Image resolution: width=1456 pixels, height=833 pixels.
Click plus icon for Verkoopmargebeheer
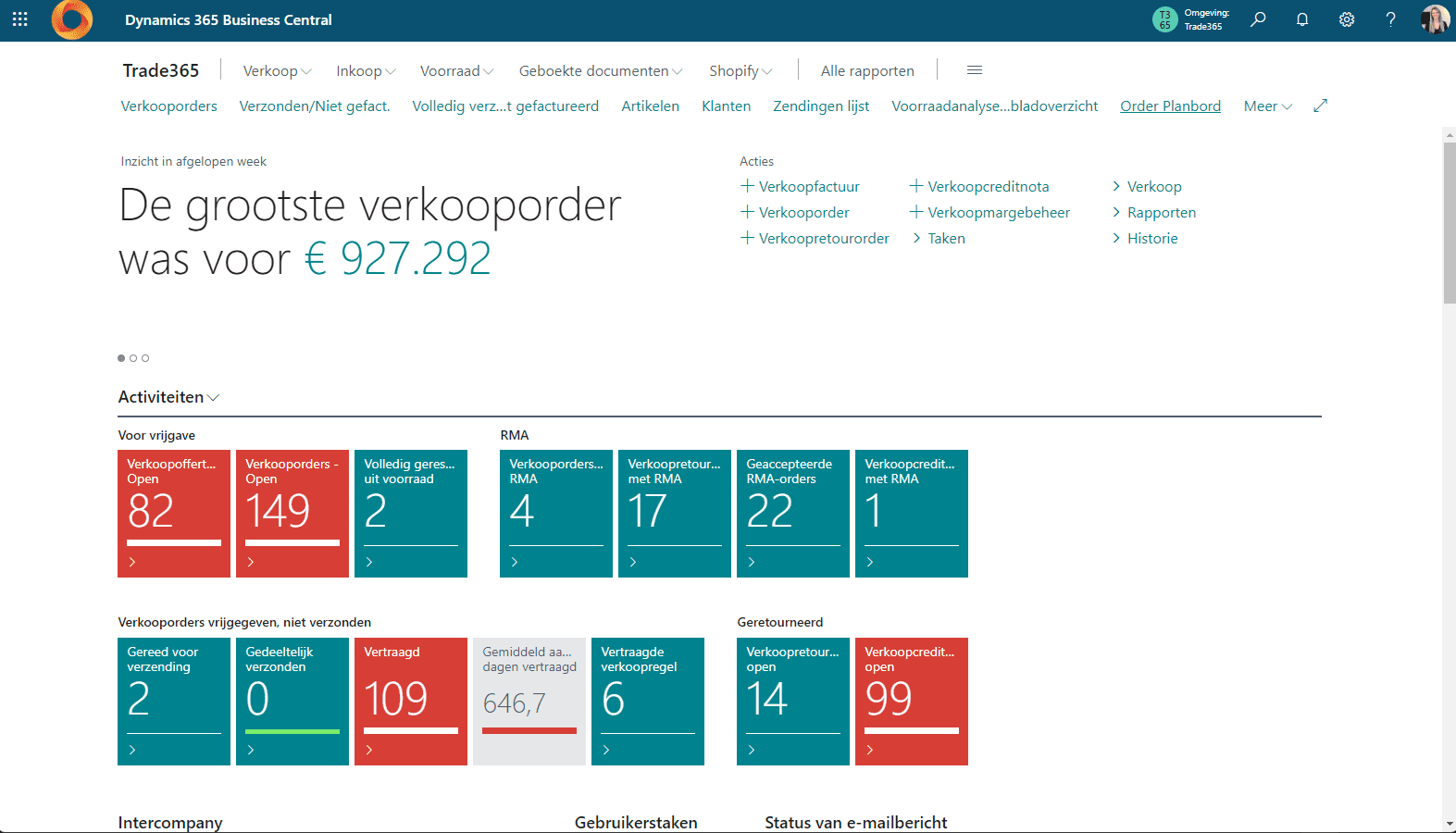[x=916, y=212]
